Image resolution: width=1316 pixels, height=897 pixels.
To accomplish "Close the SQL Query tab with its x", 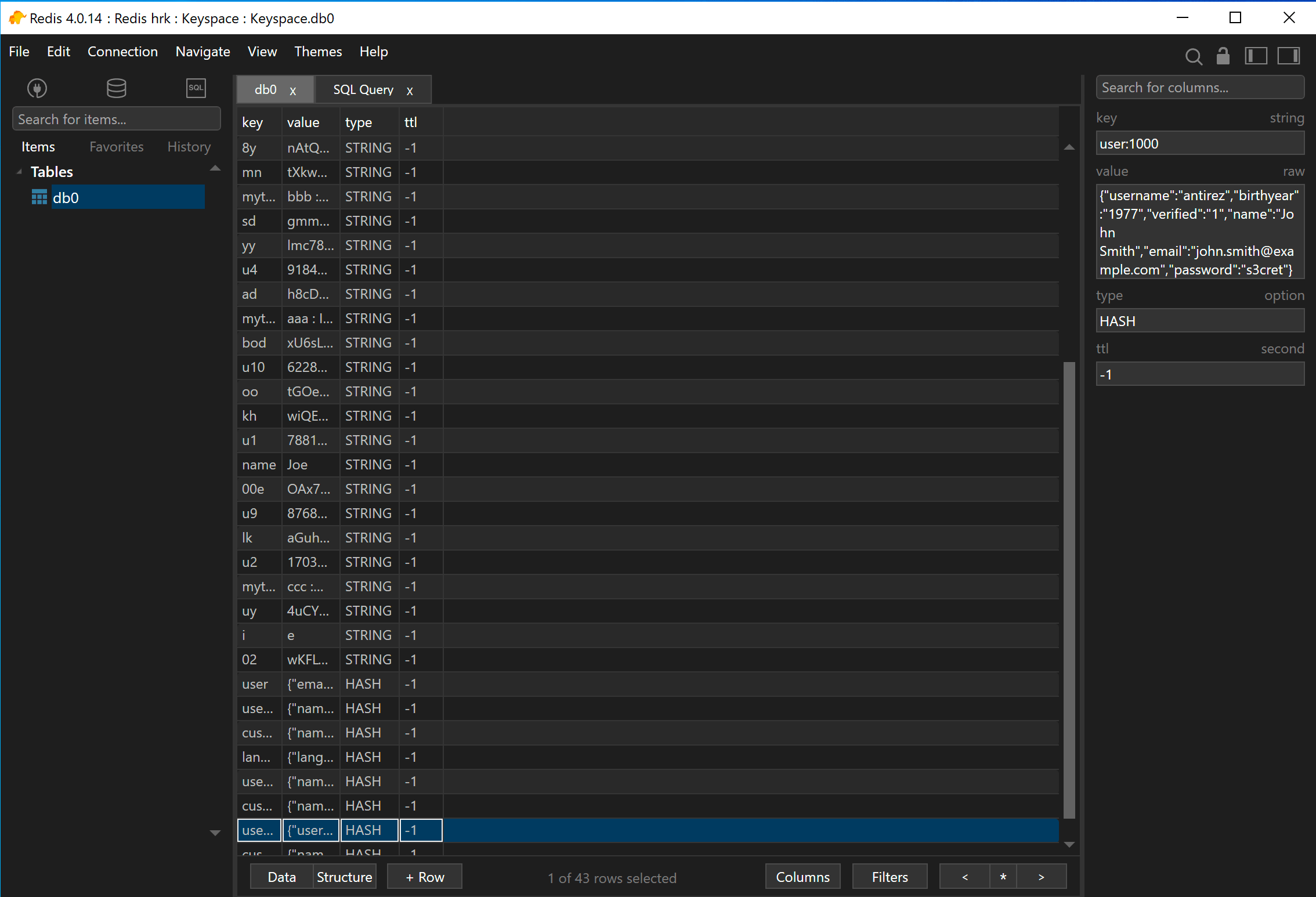I will click(x=410, y=90).
